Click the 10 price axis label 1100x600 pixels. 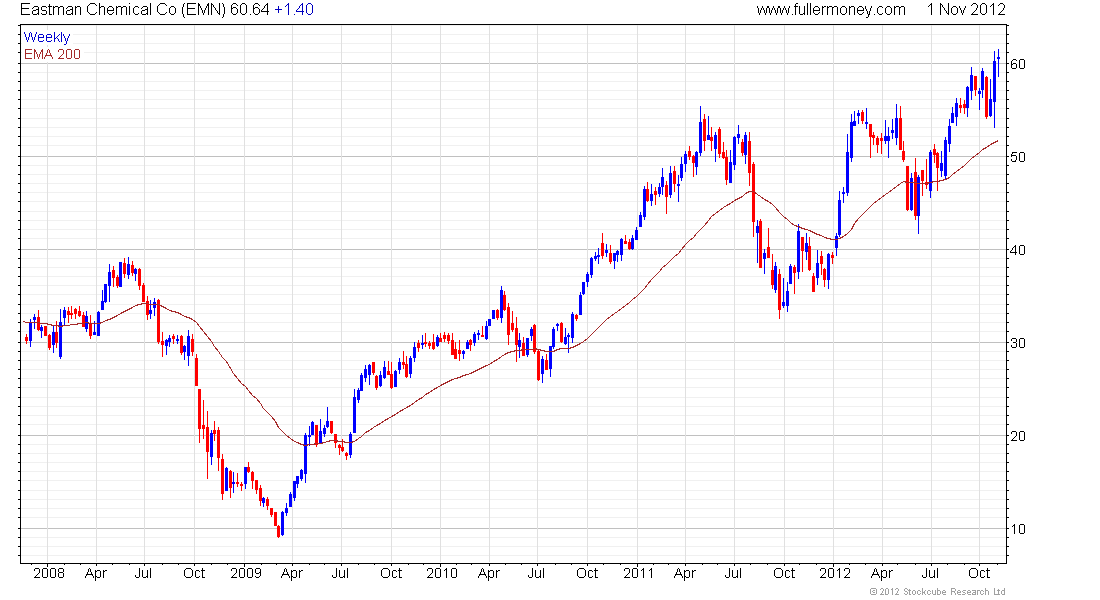pos(1017,529)
